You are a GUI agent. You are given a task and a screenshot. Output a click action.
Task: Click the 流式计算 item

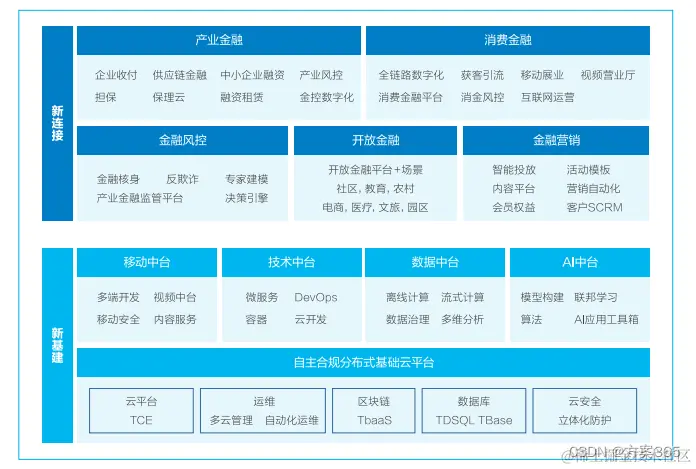click(463, 297)
